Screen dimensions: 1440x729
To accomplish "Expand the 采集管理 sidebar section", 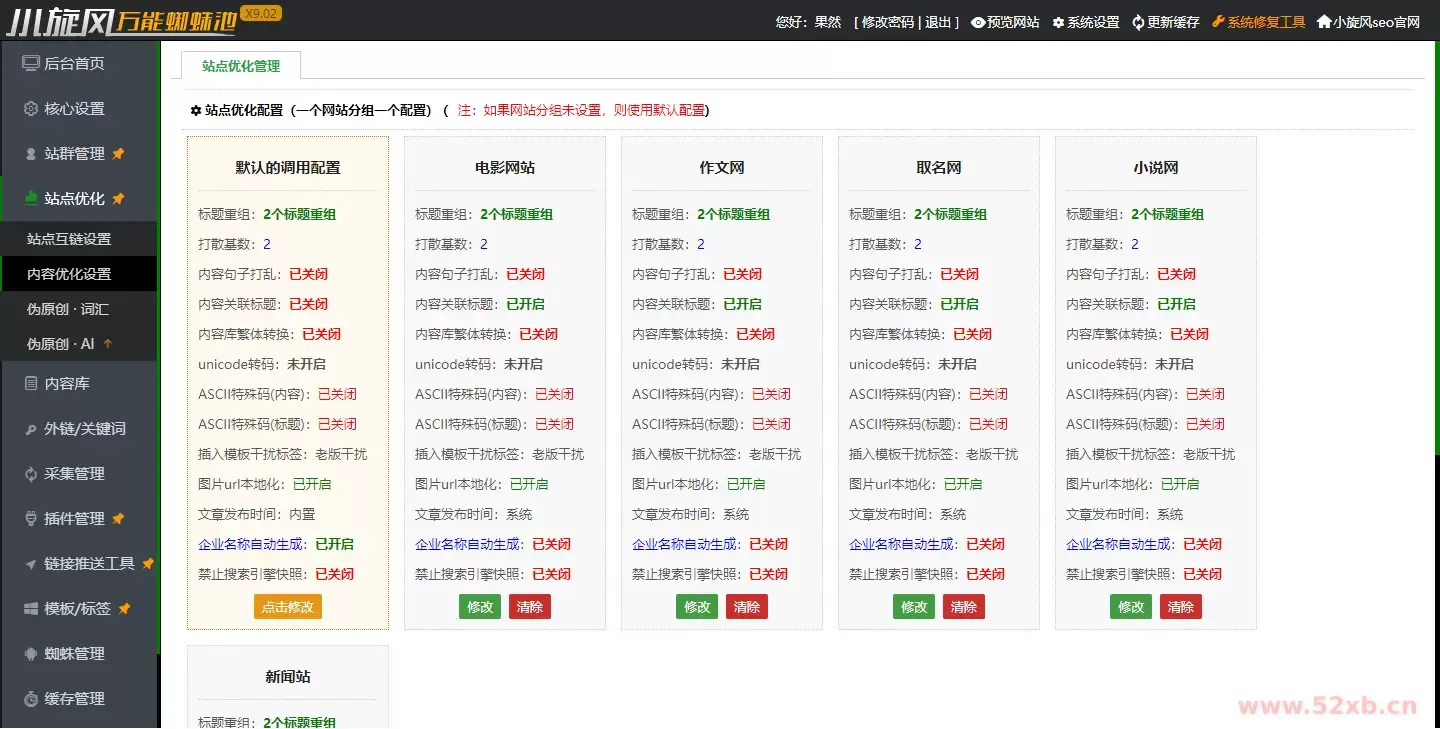I will click(x=74, y=474).
